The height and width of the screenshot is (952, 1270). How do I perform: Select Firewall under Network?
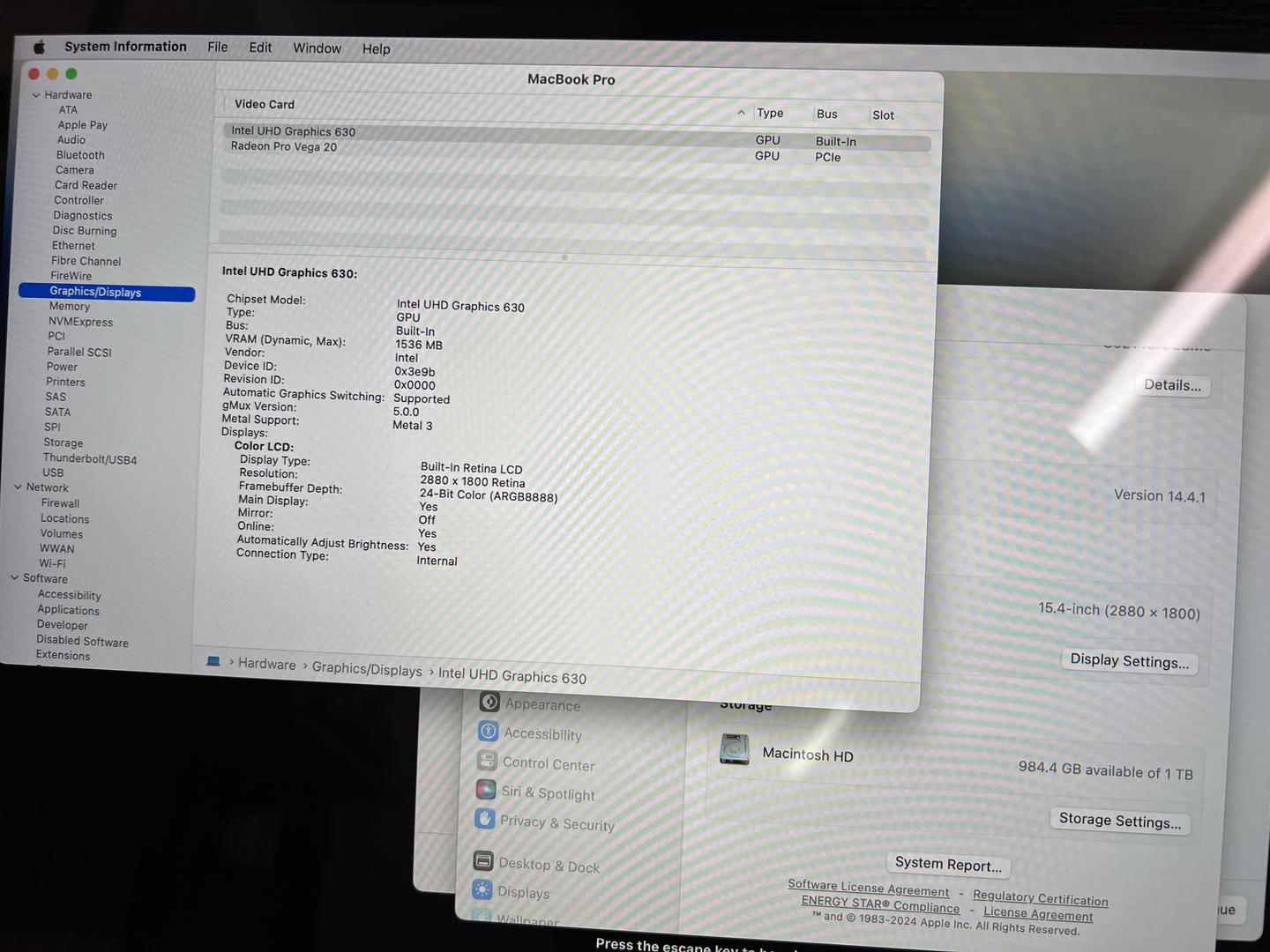point(60,503)
